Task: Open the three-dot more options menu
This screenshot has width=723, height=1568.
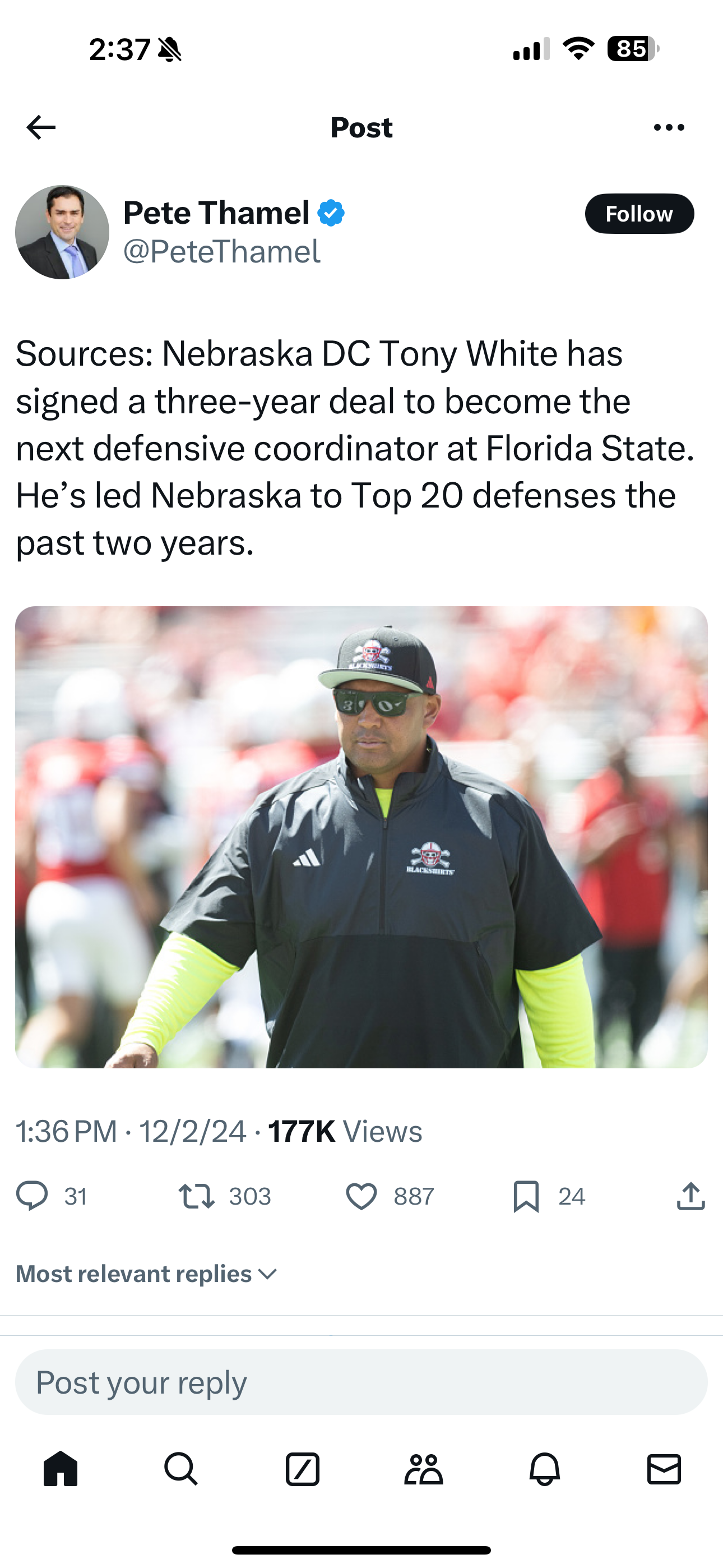Action: (x=669, y=127)
